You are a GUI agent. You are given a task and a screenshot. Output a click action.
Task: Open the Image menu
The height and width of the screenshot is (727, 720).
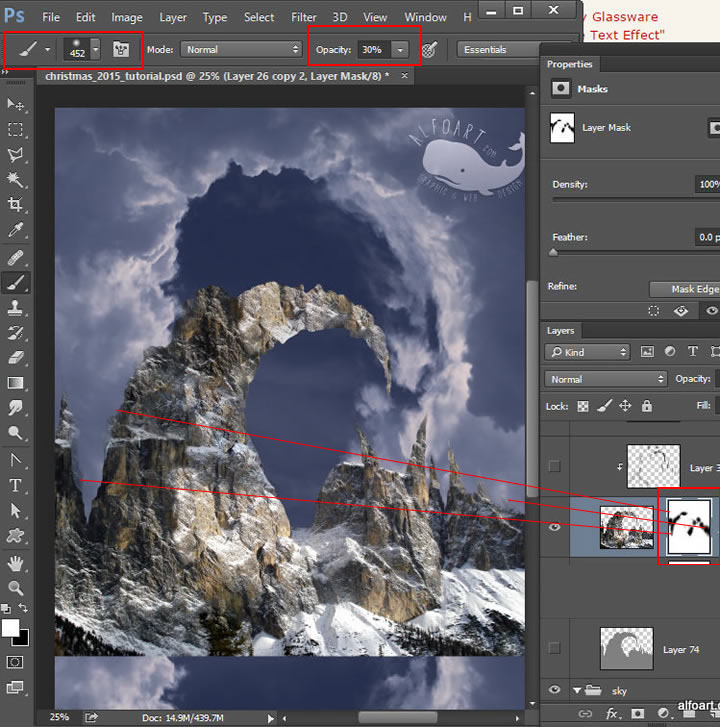[x=127, y=17]
